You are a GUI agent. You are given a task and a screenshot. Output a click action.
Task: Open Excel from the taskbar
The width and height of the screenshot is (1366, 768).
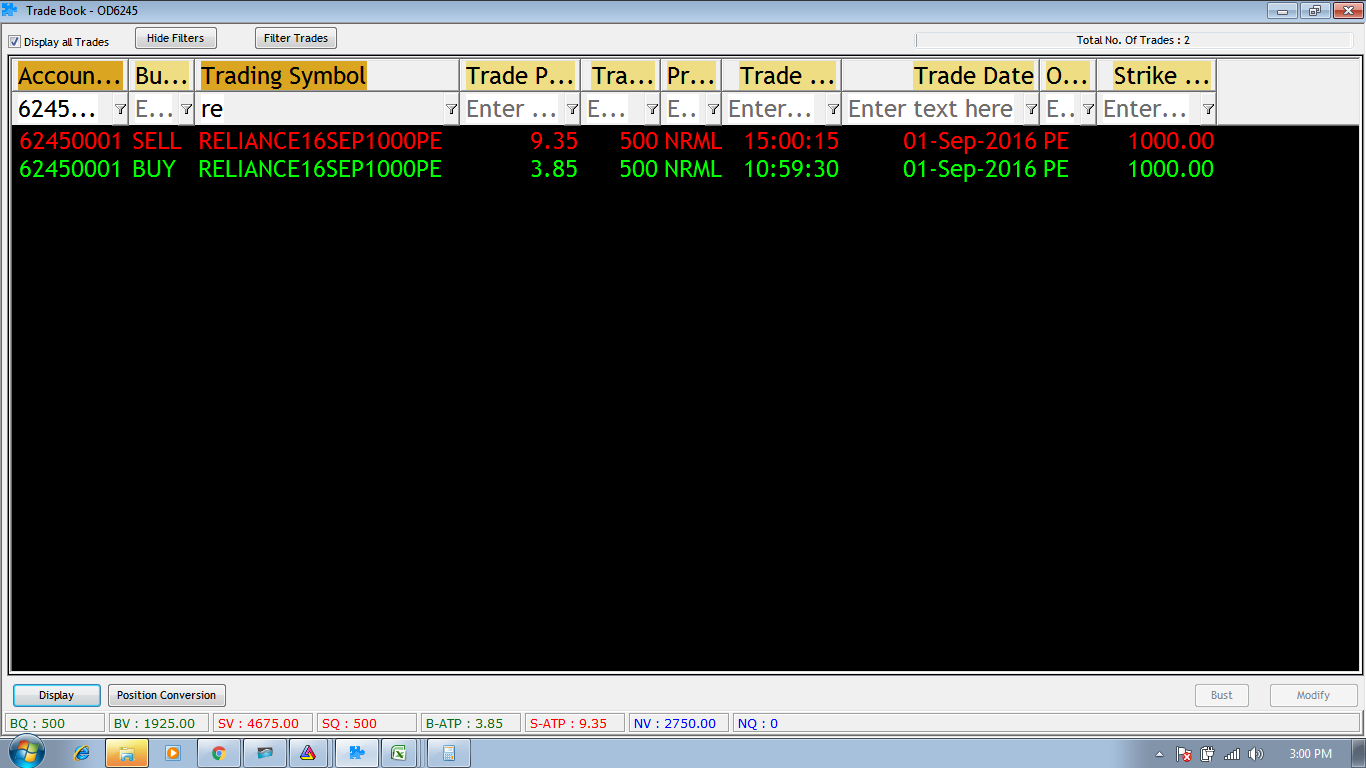(x=398, y=753)
